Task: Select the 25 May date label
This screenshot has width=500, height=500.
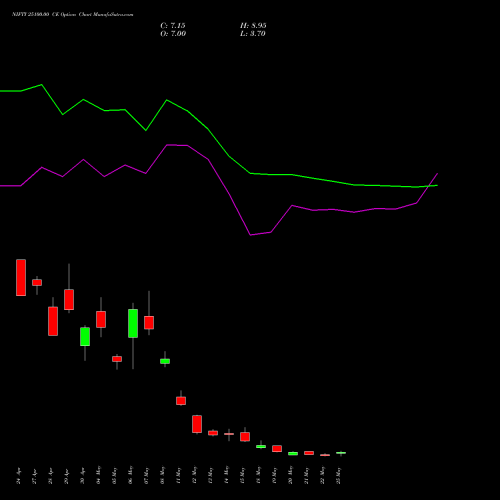Action: (338, 475)
